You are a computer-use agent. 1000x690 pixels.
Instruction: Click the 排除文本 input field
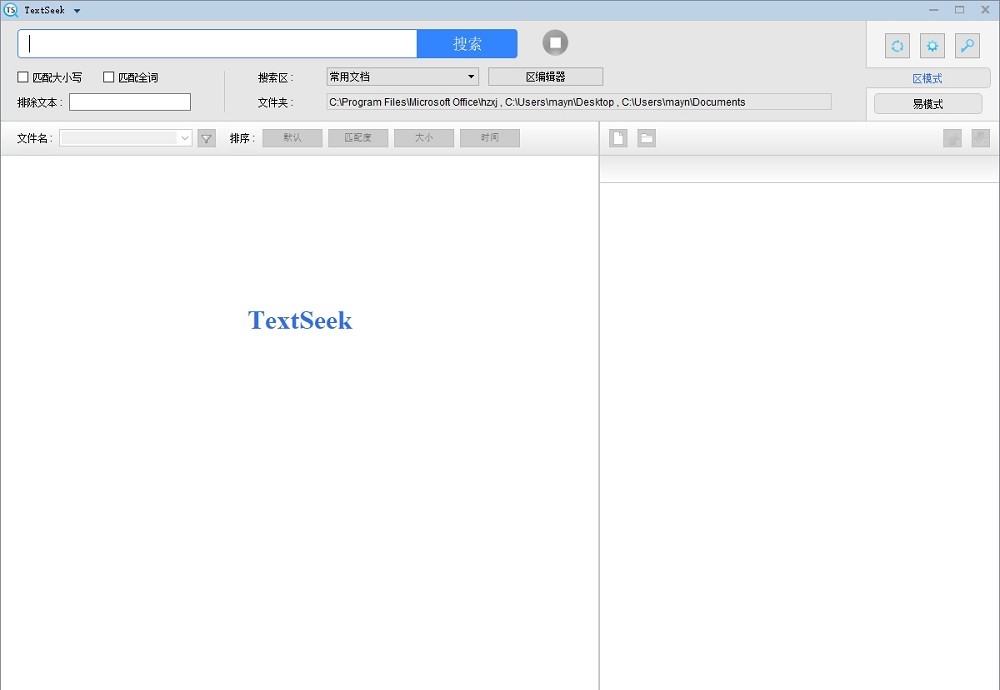pos(130,102)
